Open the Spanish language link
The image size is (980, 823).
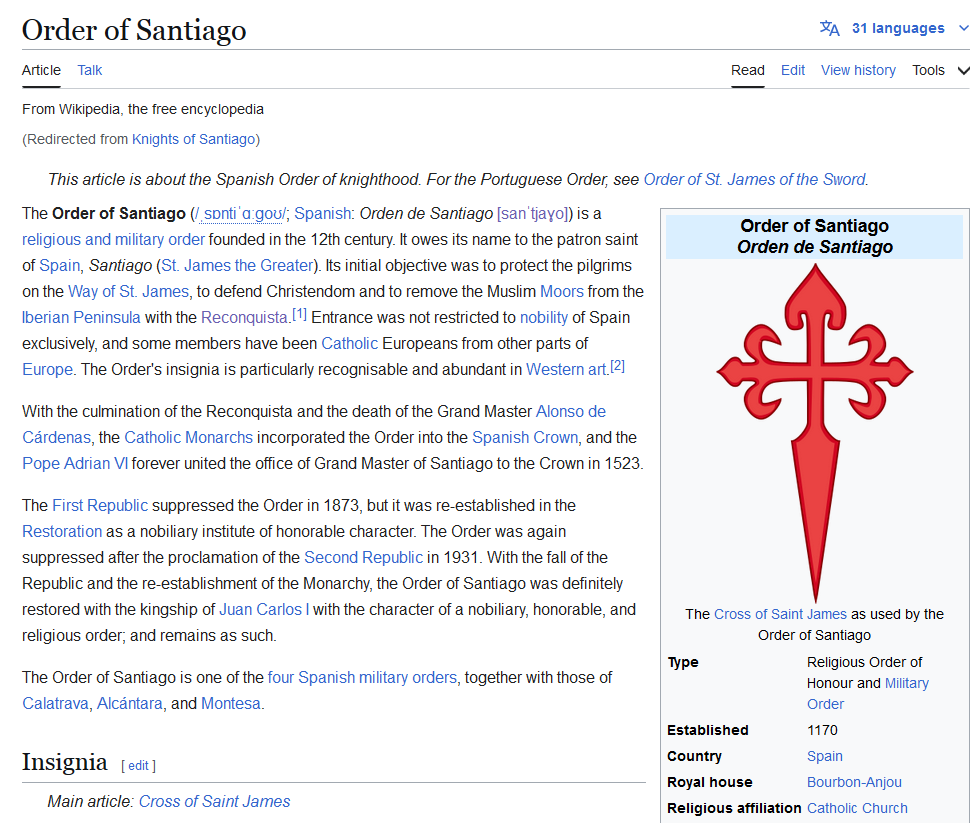tap(322, 214)
